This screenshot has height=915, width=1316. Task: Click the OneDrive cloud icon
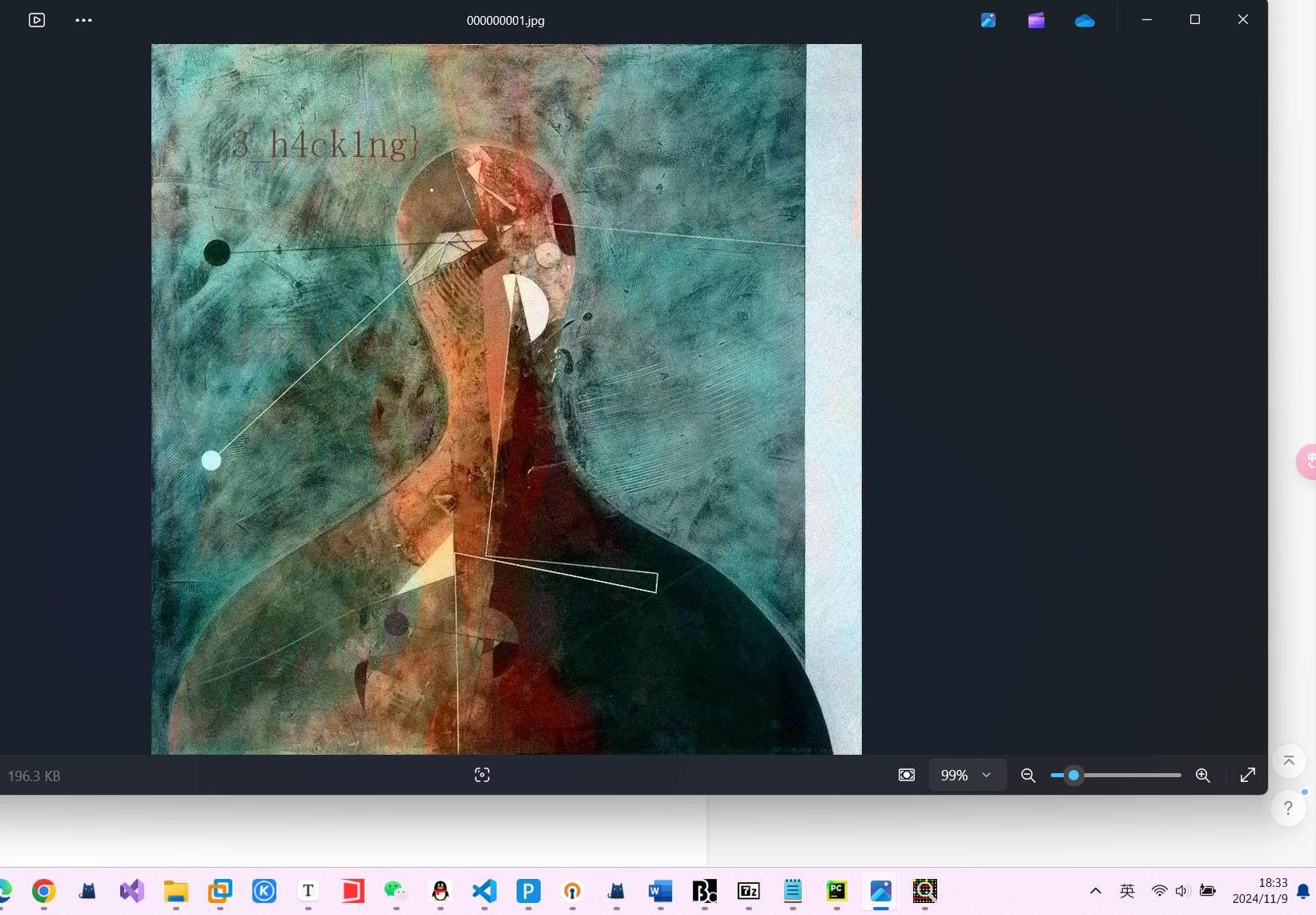point(1085,21)
